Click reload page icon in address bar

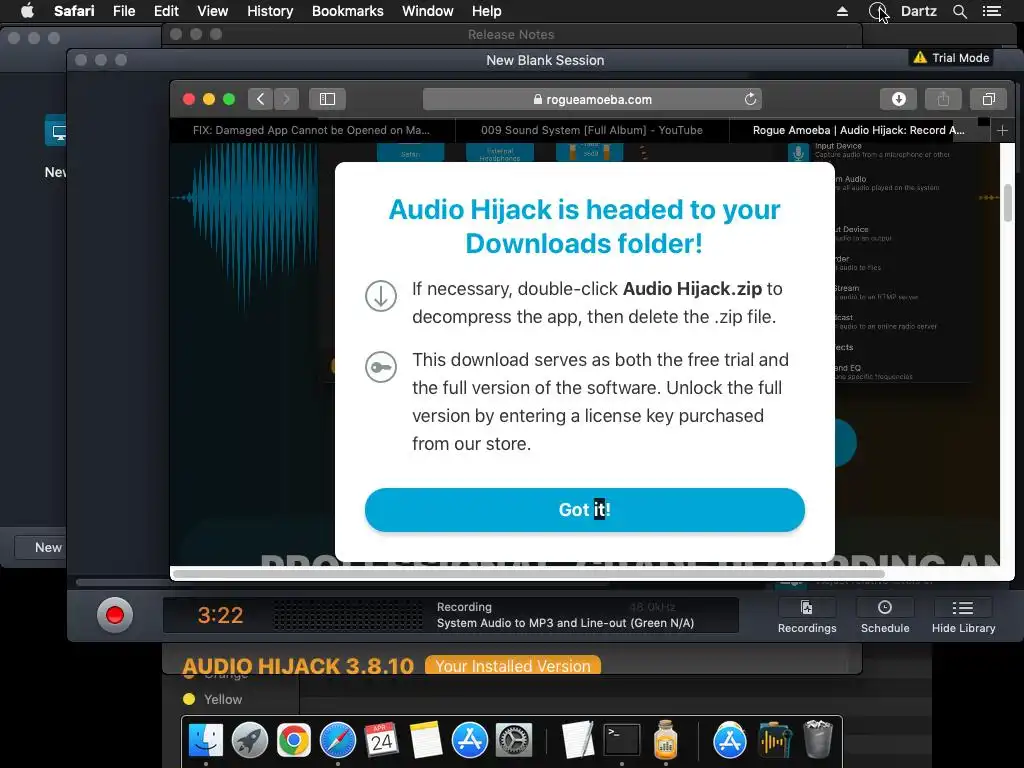pos(750,99)
